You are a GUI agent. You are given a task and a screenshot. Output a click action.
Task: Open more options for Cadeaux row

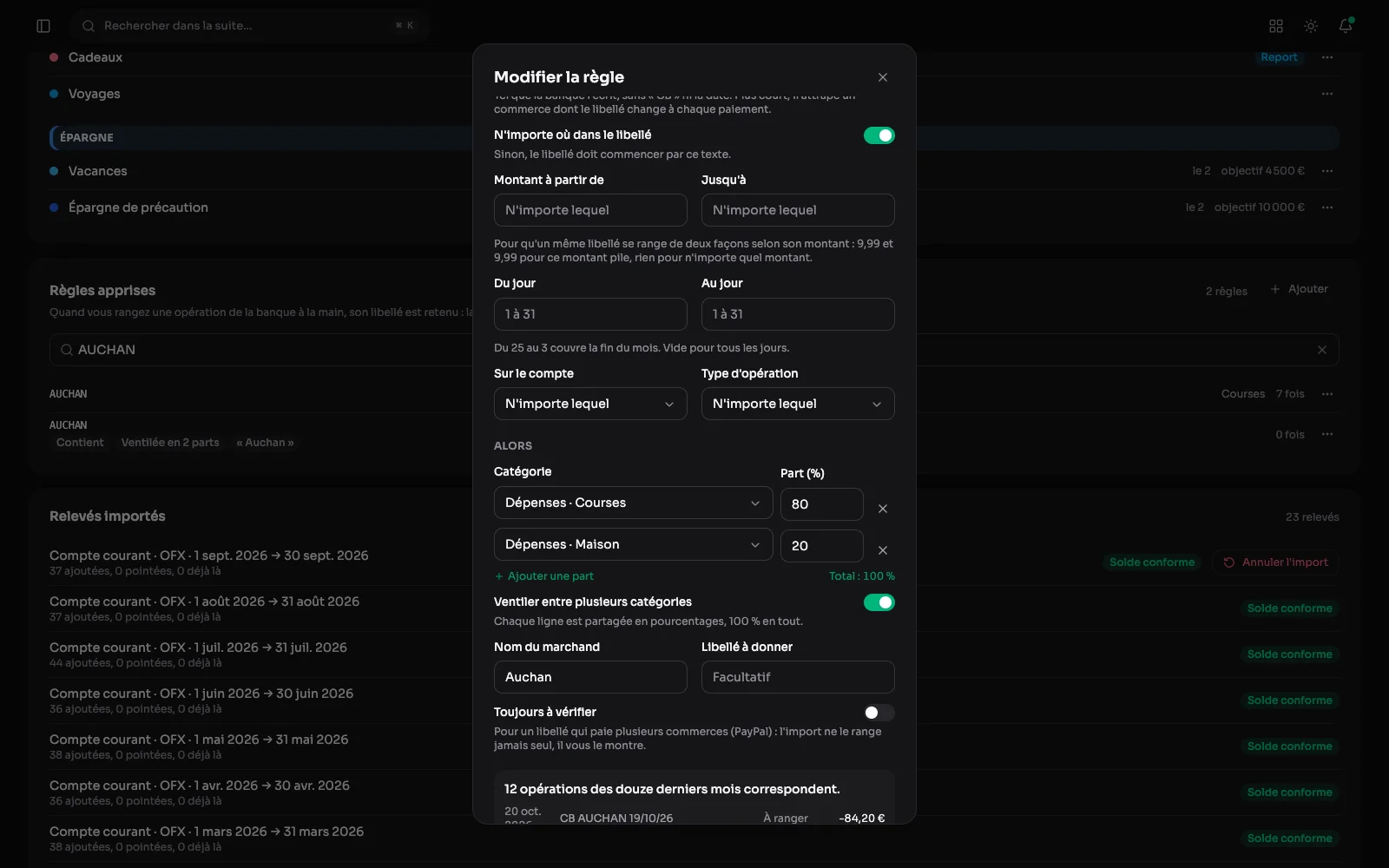point(1327,57)
